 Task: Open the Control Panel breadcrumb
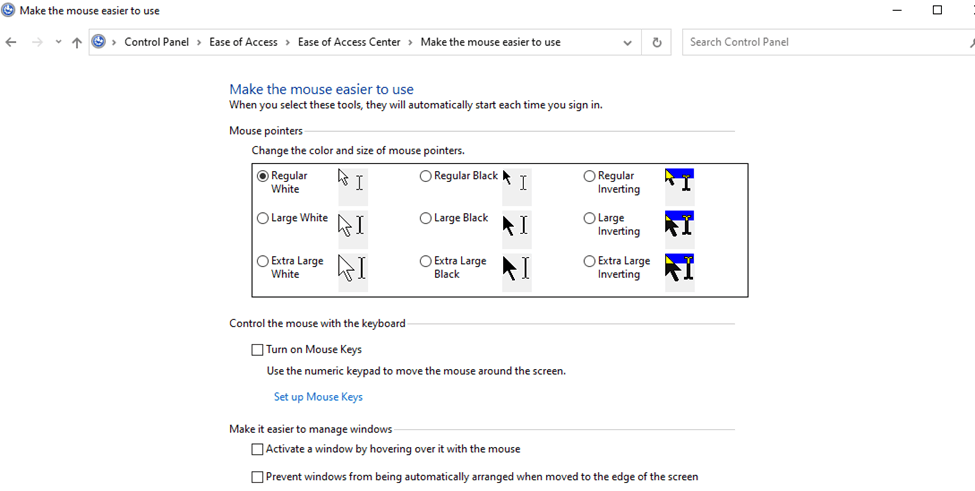pos(157,42)
